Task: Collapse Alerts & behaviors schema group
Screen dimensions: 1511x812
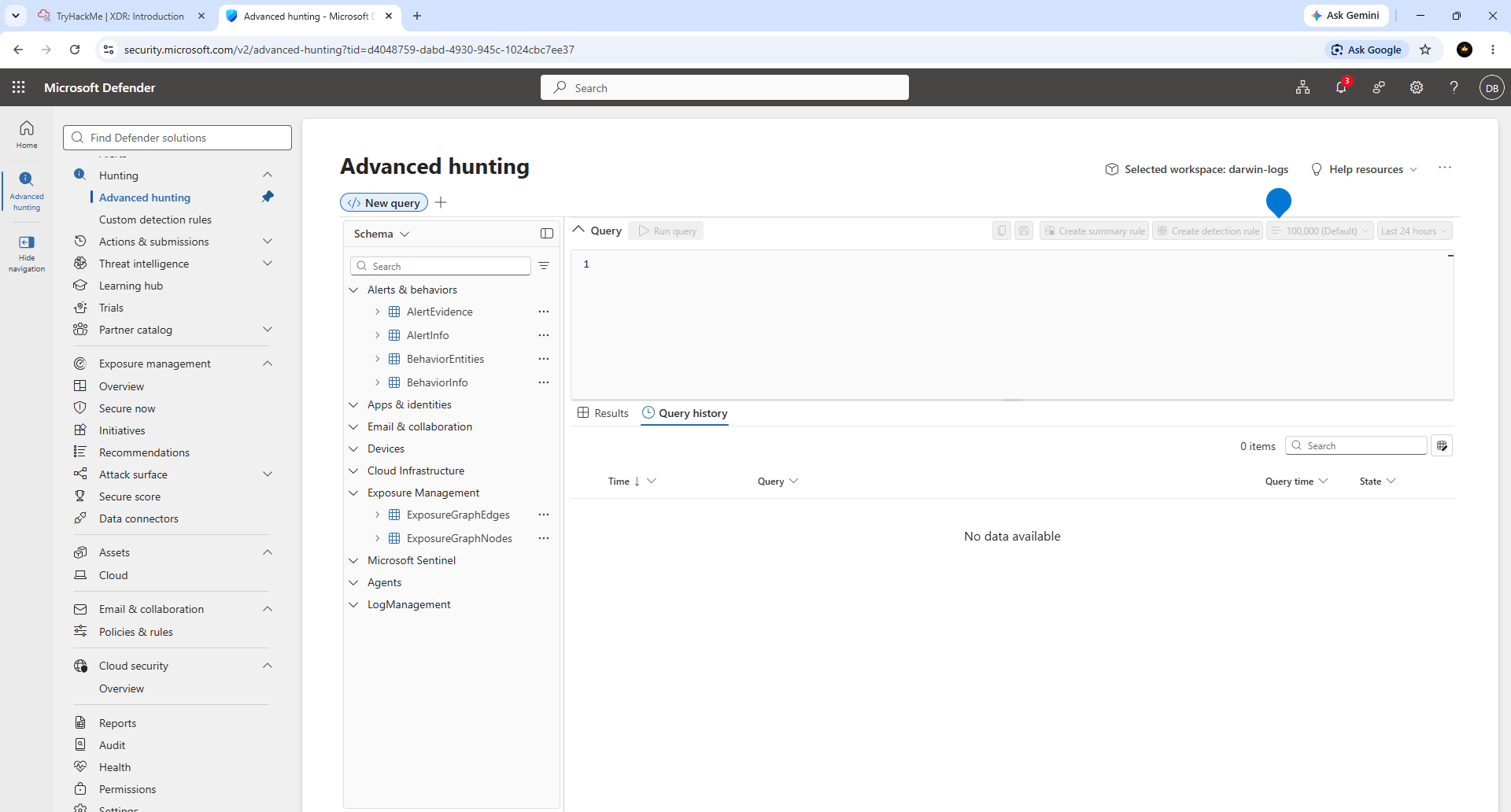Action: pos(353,290)
